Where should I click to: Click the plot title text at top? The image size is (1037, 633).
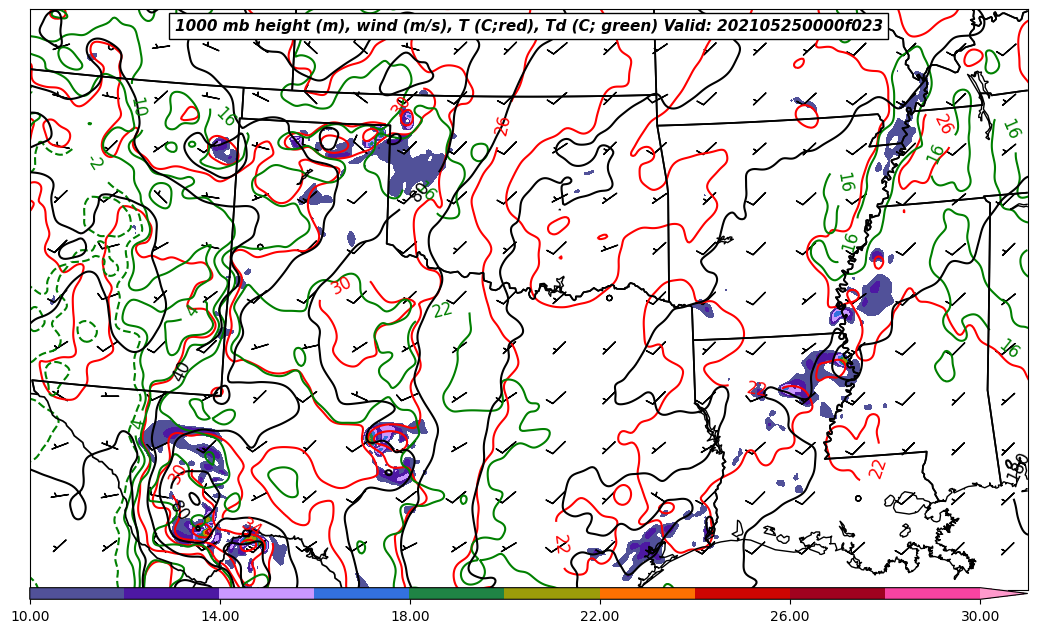coord(529,26)
